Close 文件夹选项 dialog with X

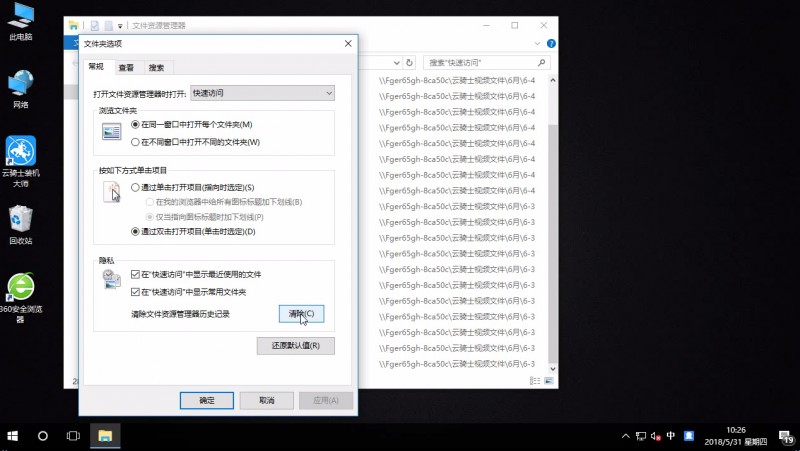point(348,43)
